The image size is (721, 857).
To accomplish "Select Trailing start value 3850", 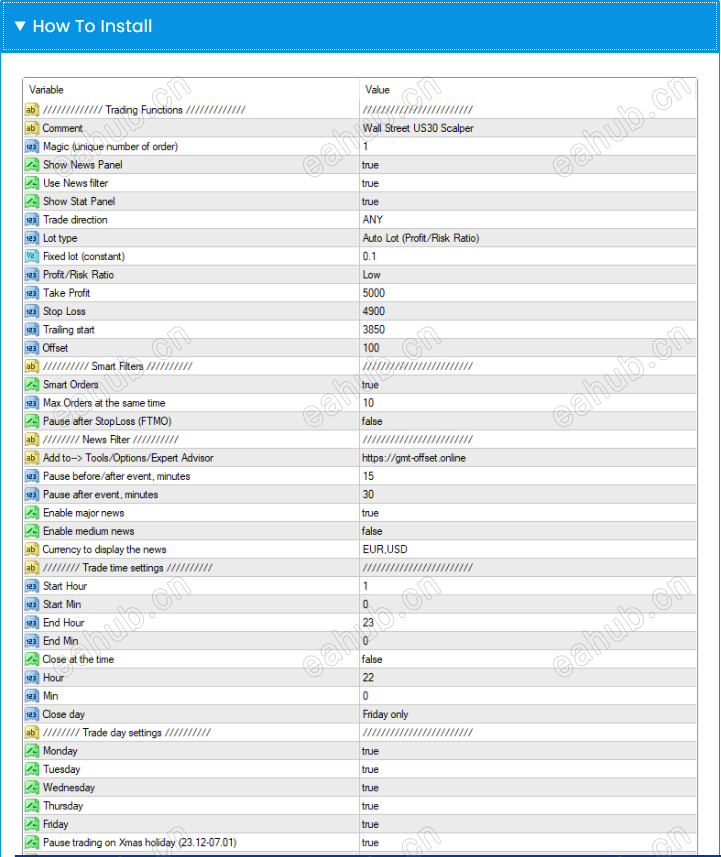I will pos(373,330).
